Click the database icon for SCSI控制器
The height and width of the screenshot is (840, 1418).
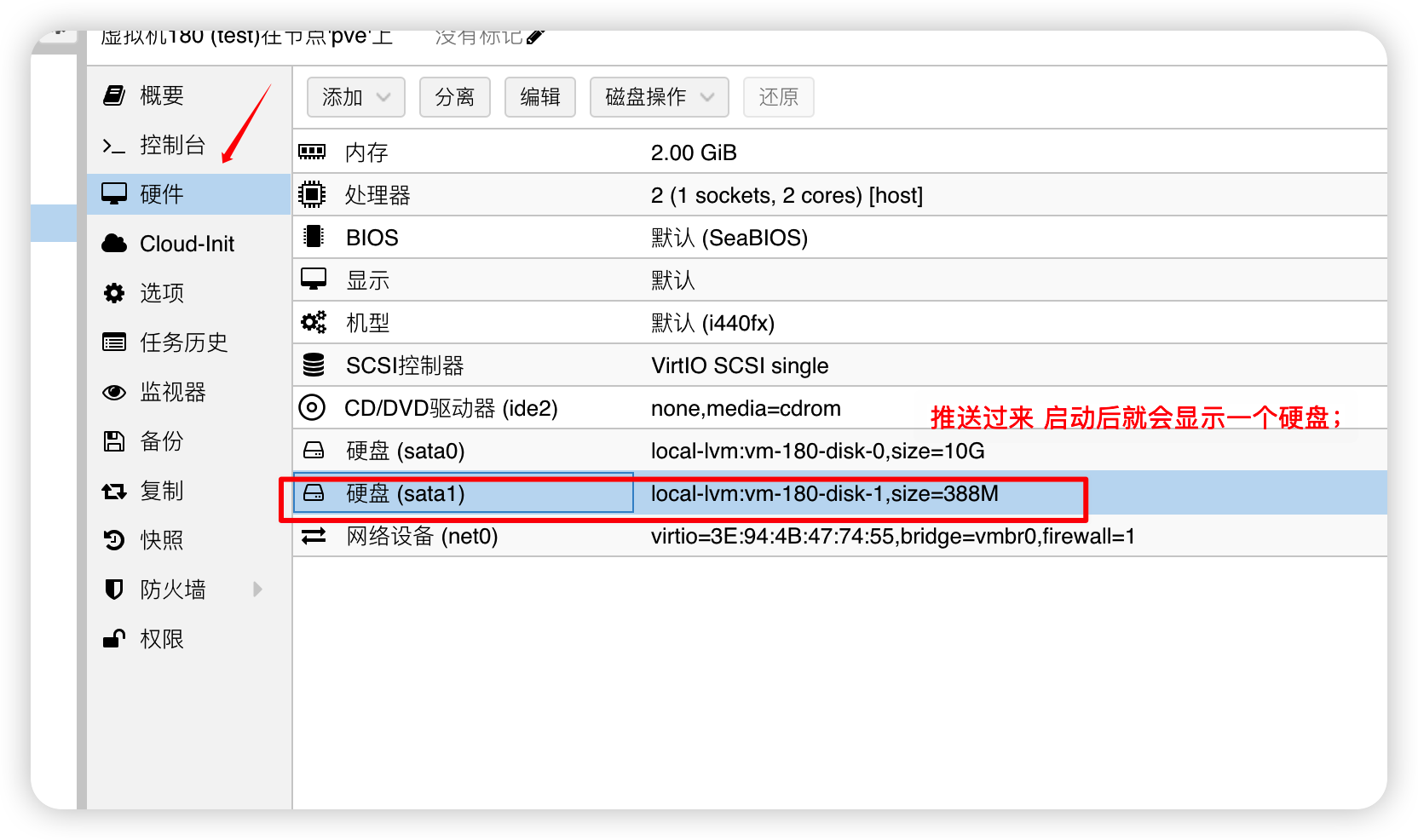click(x=314, y=365)
